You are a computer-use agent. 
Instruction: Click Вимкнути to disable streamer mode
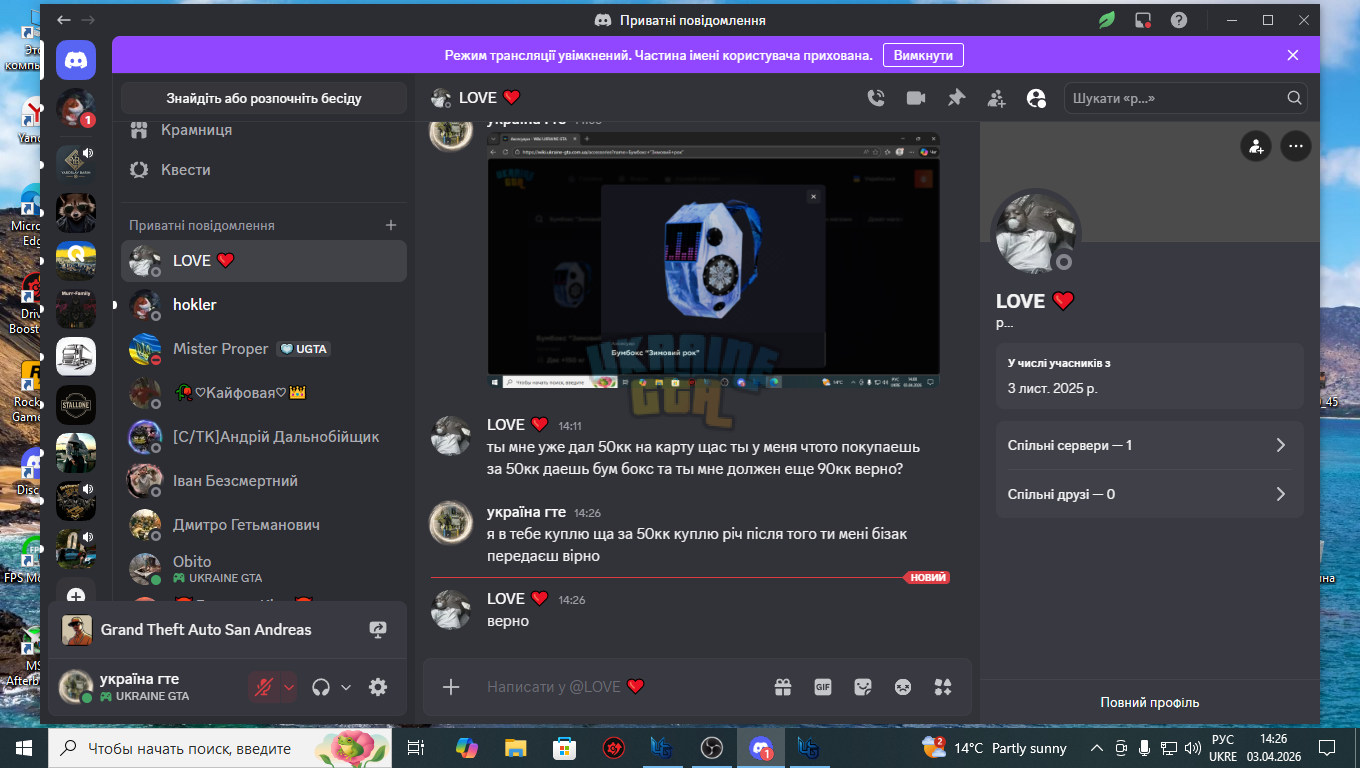pos(923,55)
